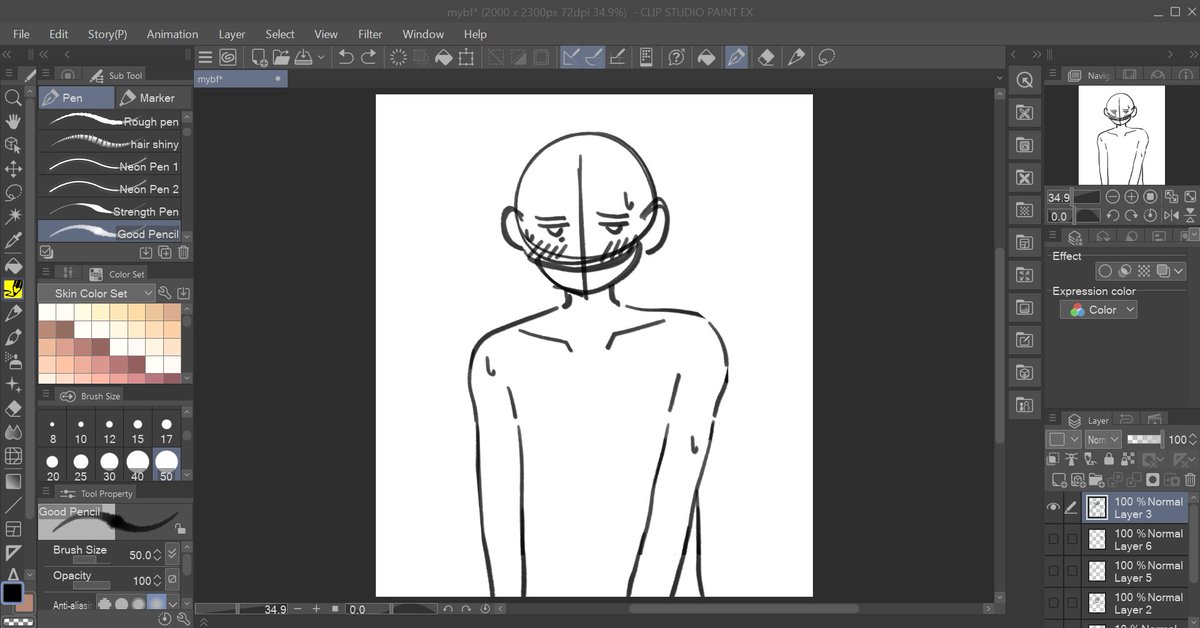Select the Rough pen brush
Screen dimensions: 1200x628
(110, 121)
